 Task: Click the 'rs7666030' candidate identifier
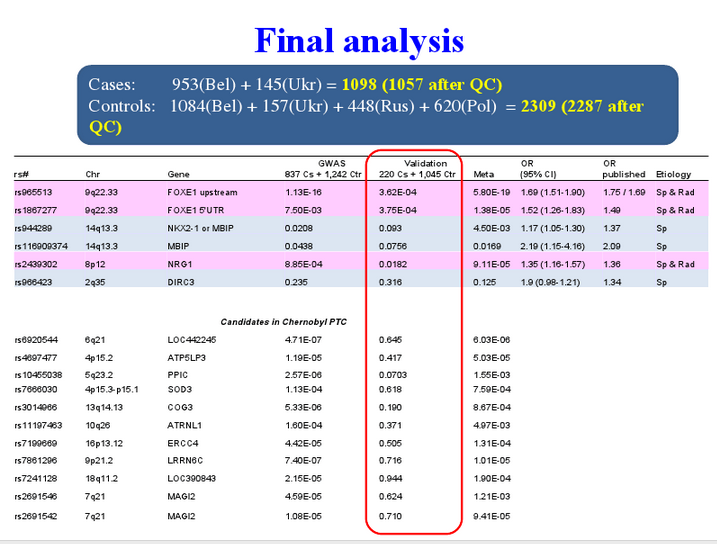pyautogui.click(x=36, y=389)
